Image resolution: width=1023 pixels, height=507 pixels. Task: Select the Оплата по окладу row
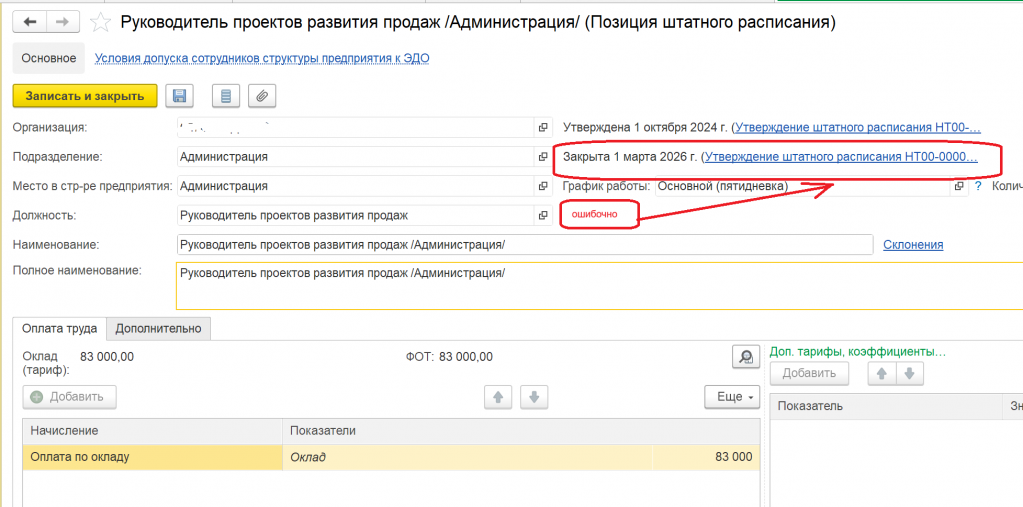pos(150,457)
